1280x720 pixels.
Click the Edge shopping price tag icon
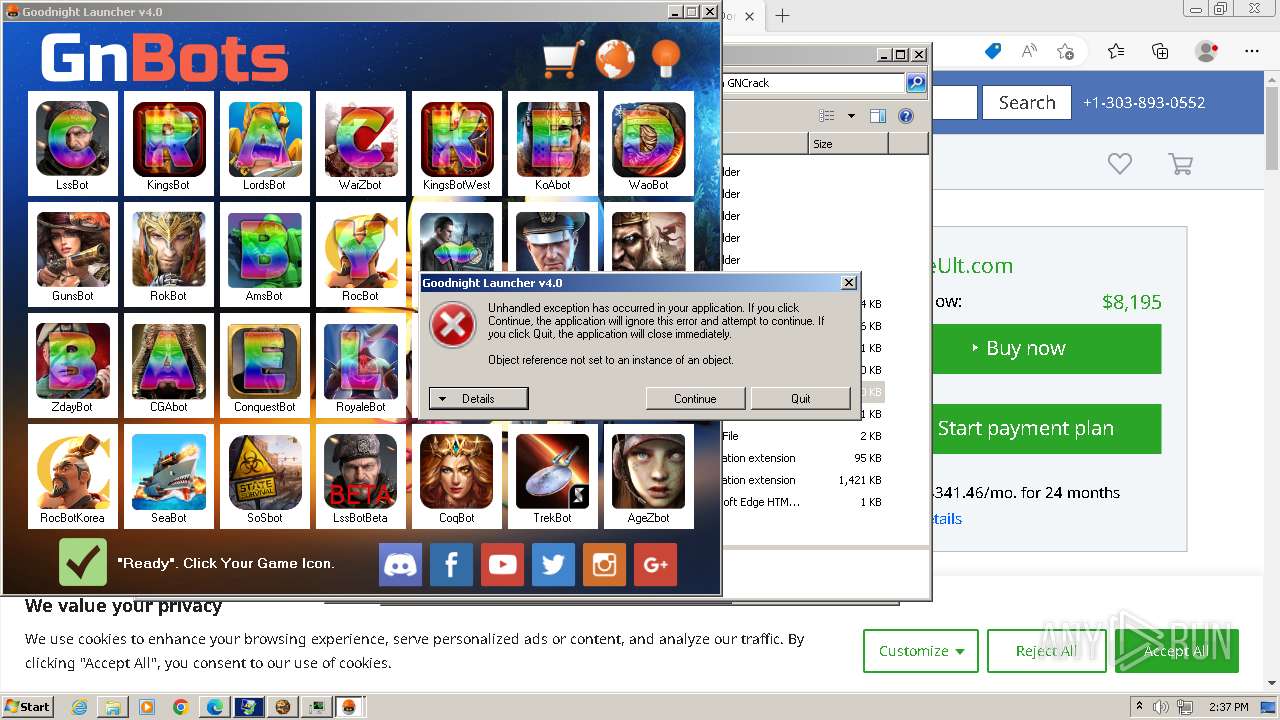click(x=993, y=51)
